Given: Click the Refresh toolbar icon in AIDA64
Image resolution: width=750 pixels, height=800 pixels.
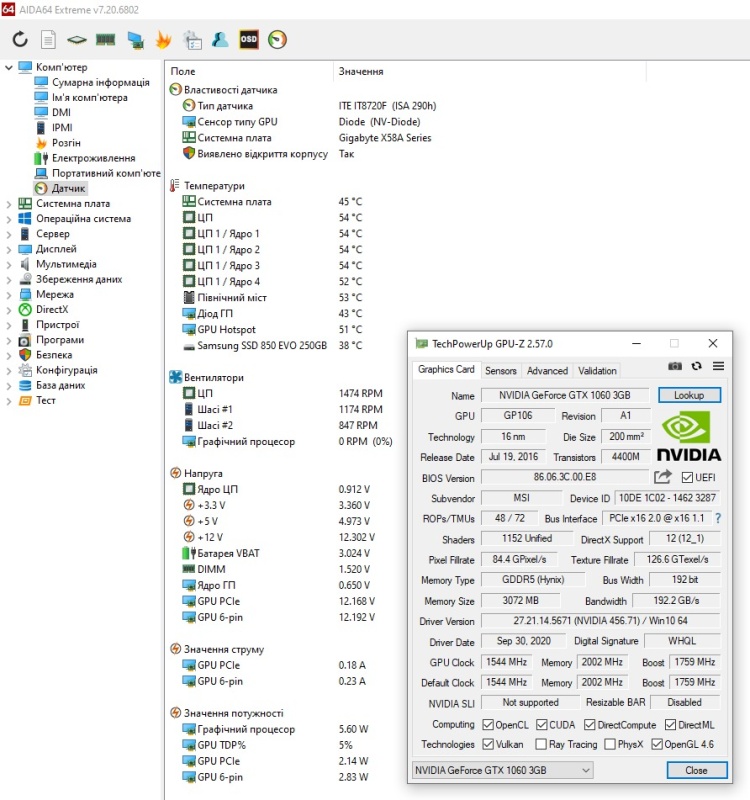Looking at the screenshot, I should (20, 39).
